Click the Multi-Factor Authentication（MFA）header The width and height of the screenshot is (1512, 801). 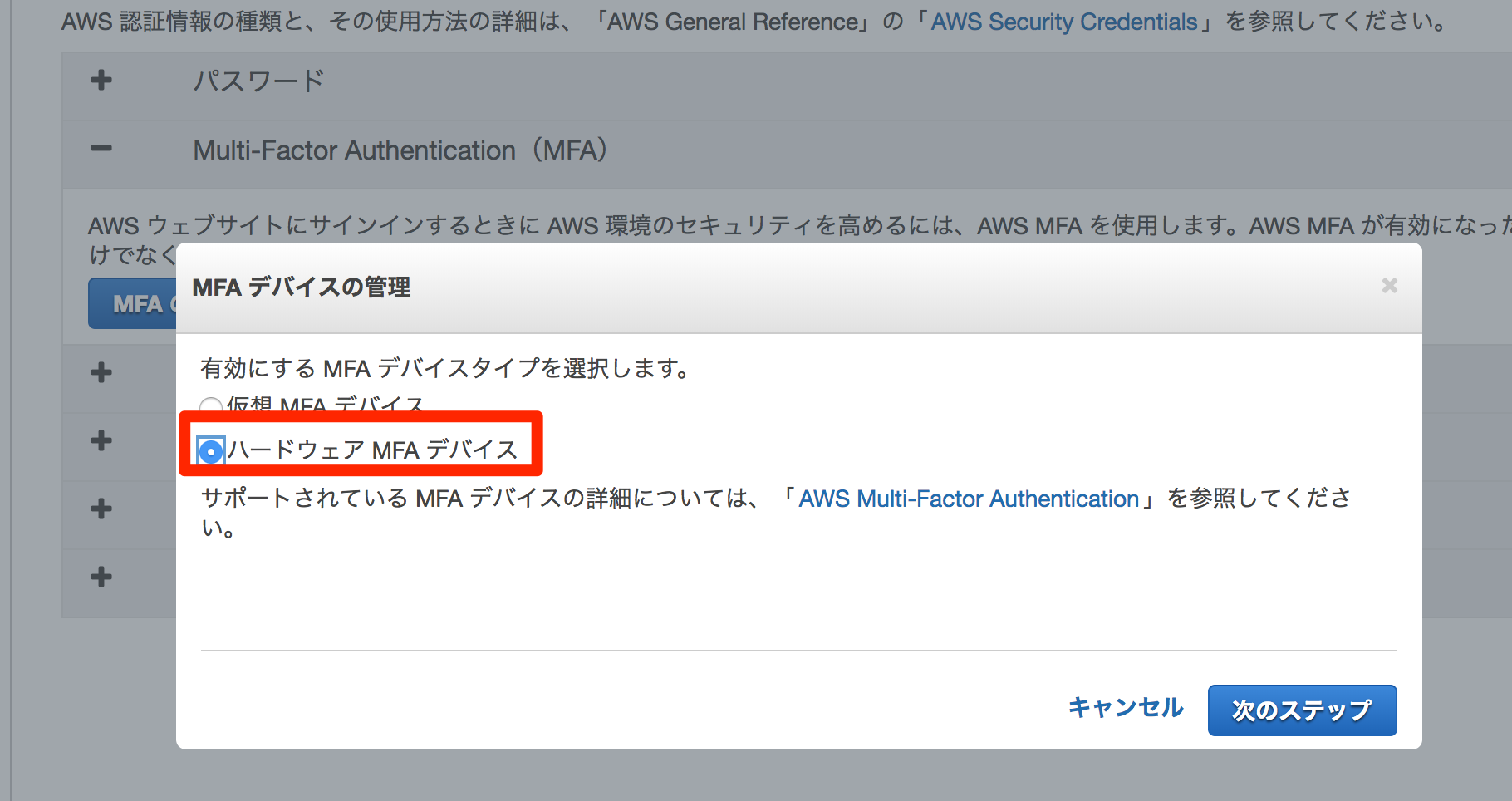coord(400,150)
